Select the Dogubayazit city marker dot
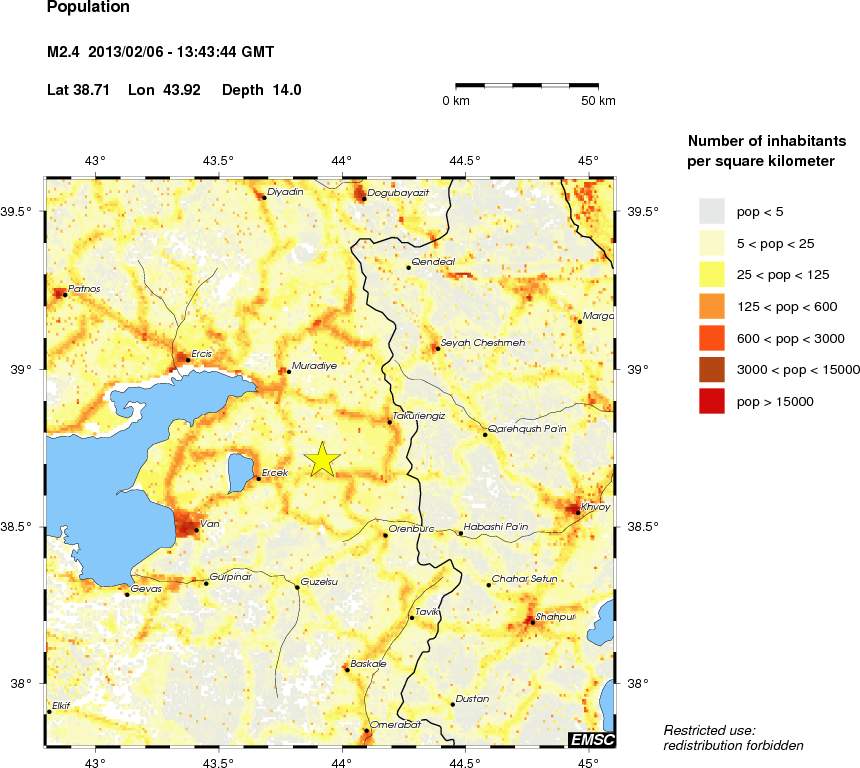Image resolution: width=860 pixels, height=768 pixels. 364,198
